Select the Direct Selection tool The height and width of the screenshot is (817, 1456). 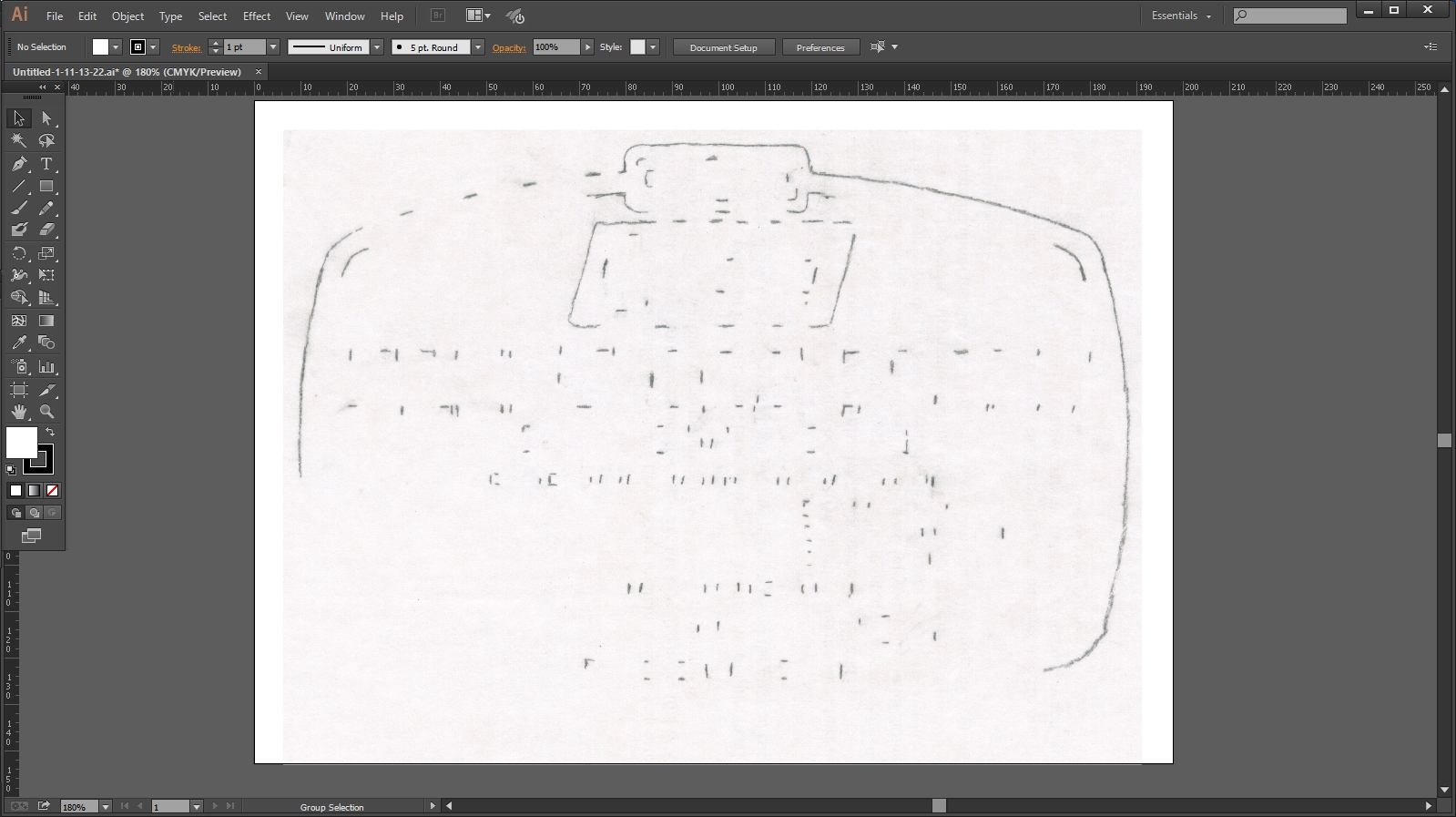click(x=46, y=118)
